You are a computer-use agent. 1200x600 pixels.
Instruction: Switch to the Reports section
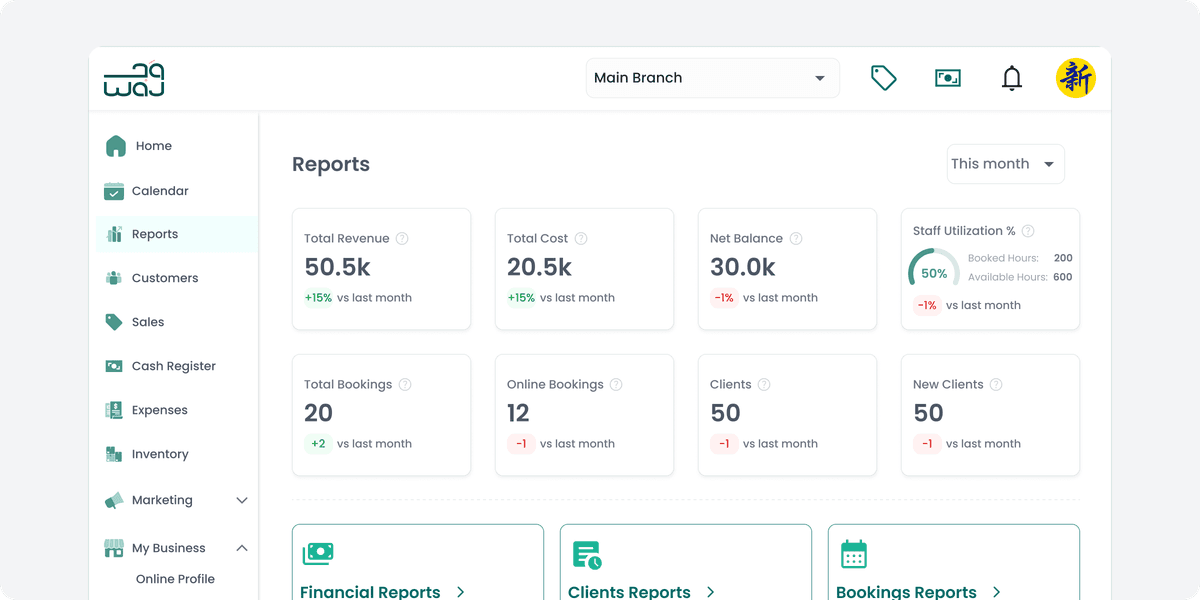pyautogui.click(x=155, y=233)
